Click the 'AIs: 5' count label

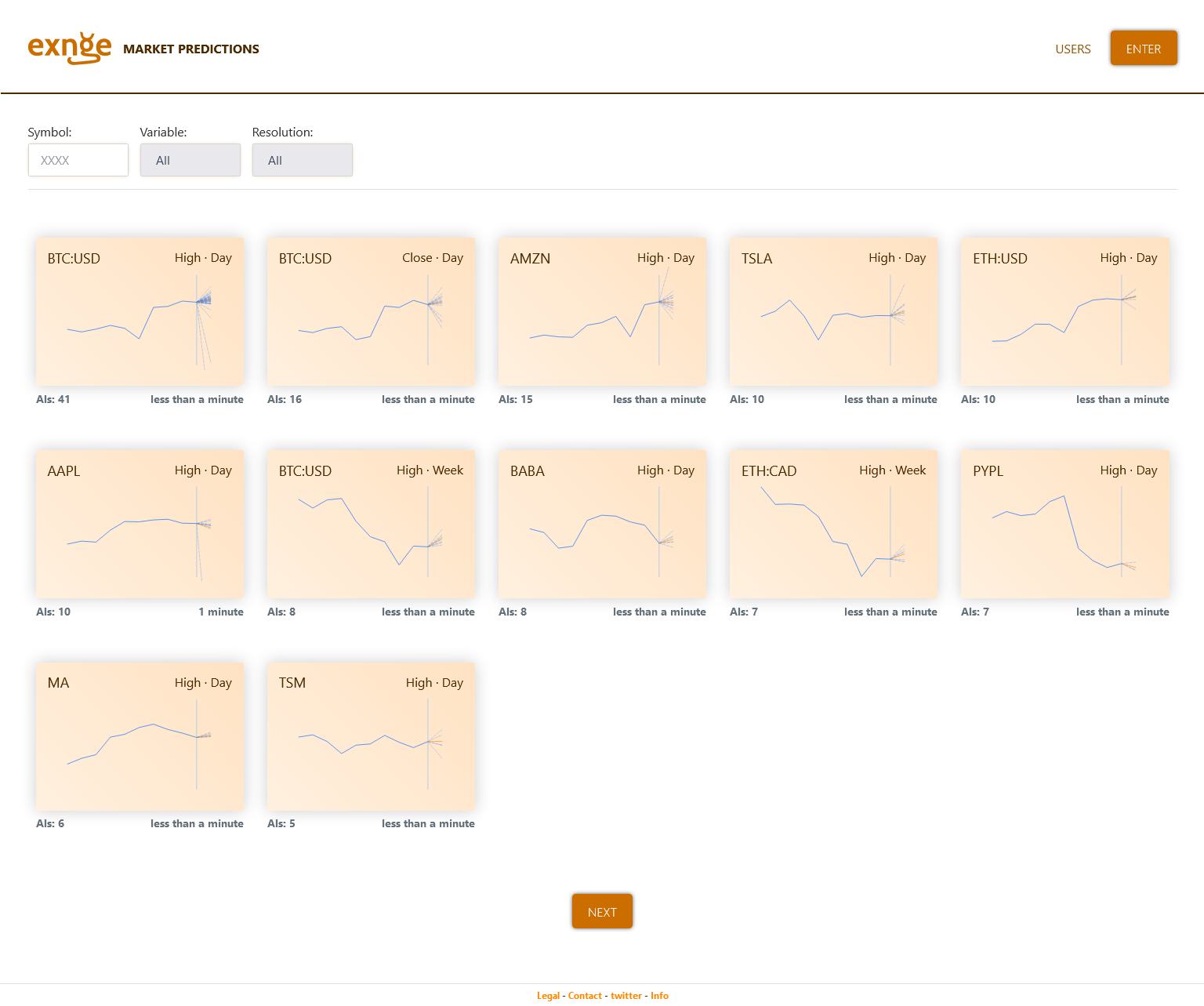[x=281, y=823]
